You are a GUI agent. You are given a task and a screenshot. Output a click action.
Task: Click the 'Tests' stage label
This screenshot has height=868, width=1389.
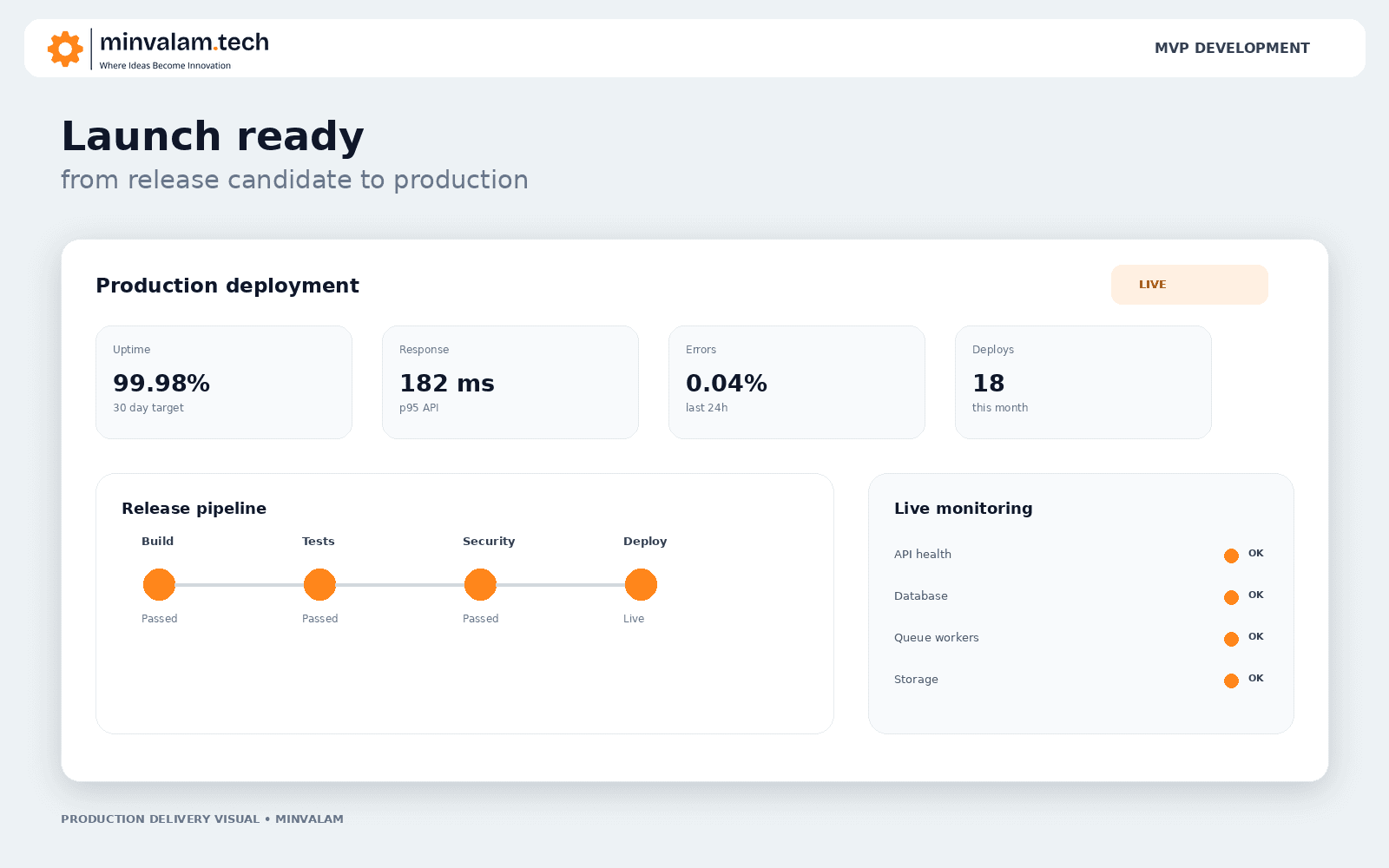pyautogui.click(x=318, y=541)
